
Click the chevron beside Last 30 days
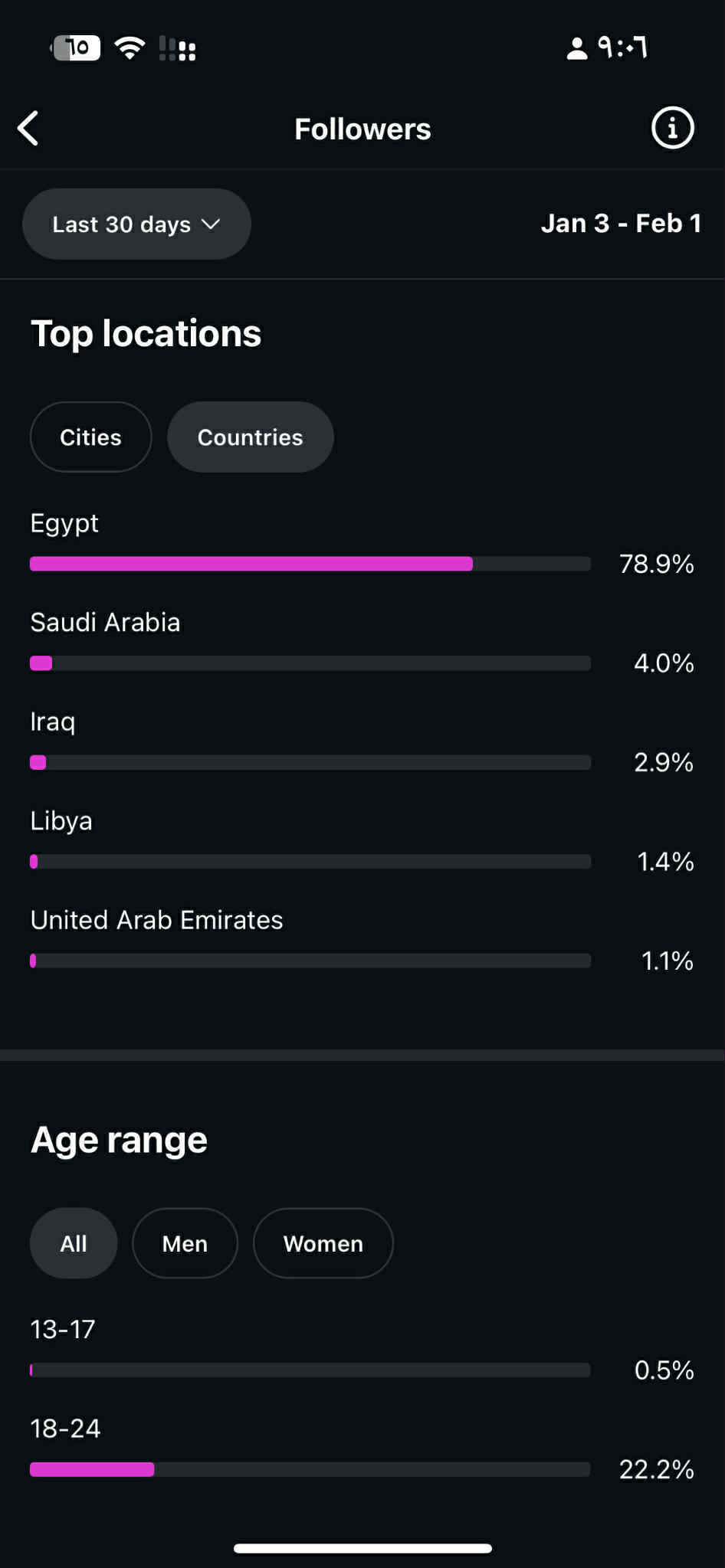(x=211, y=224)
